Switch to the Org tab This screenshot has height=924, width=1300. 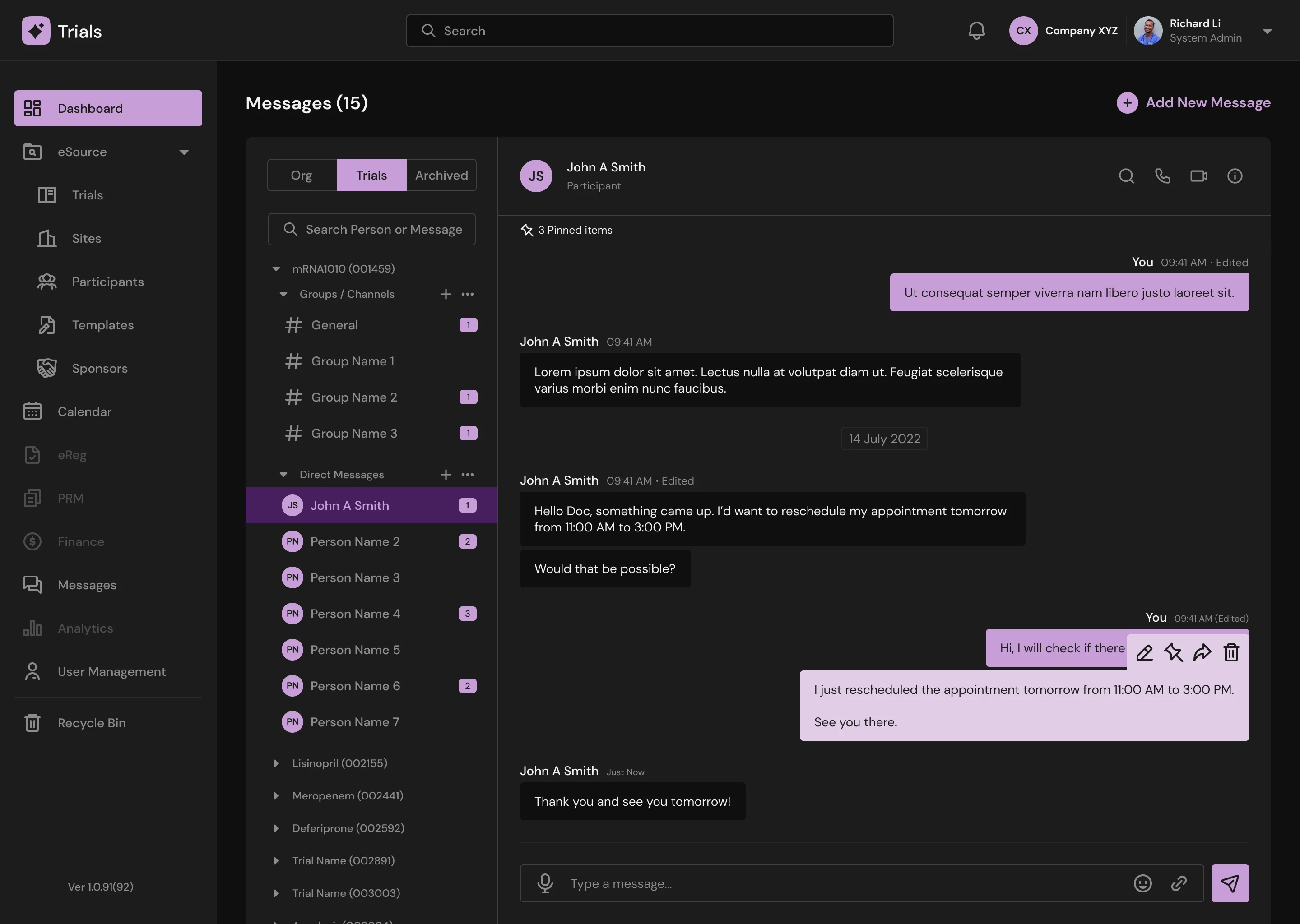pos(302,175)
